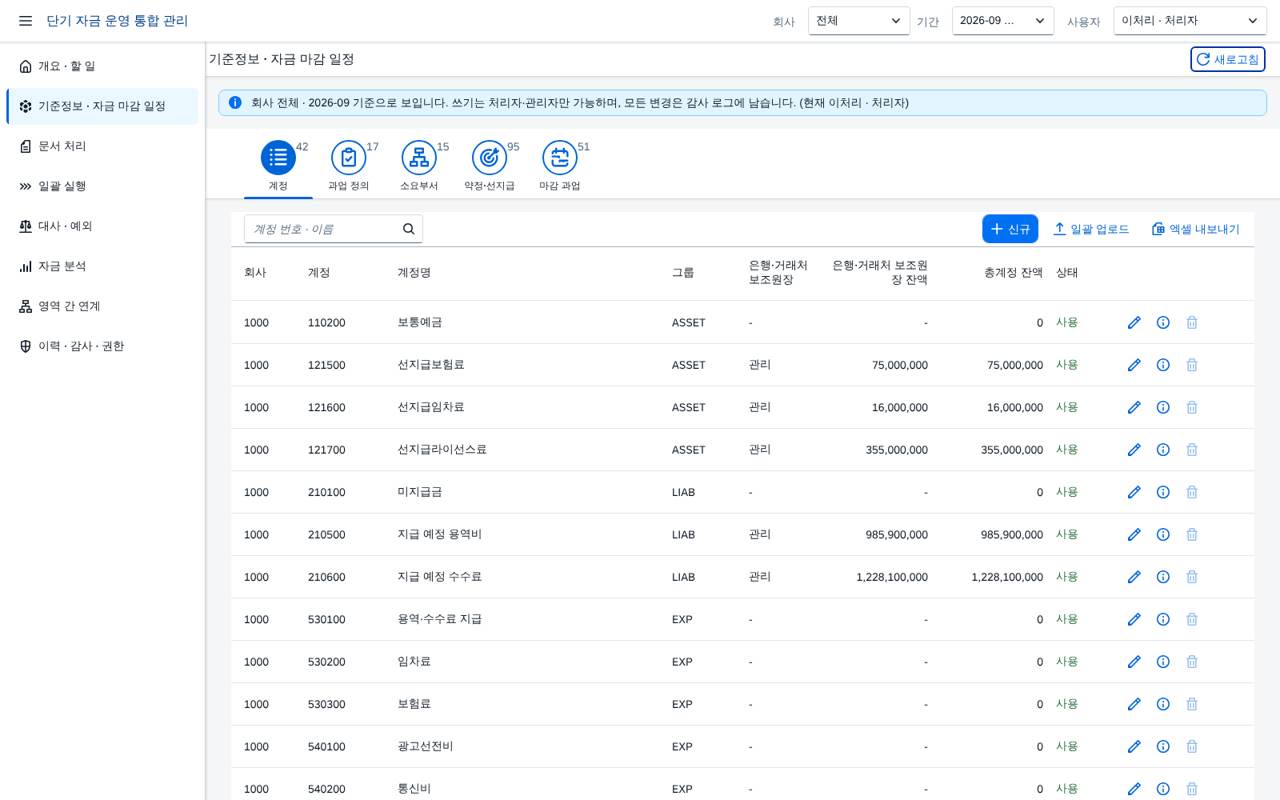
Task: Click the 총계정 잔액 column header
Action: [x=1013, y=273]
